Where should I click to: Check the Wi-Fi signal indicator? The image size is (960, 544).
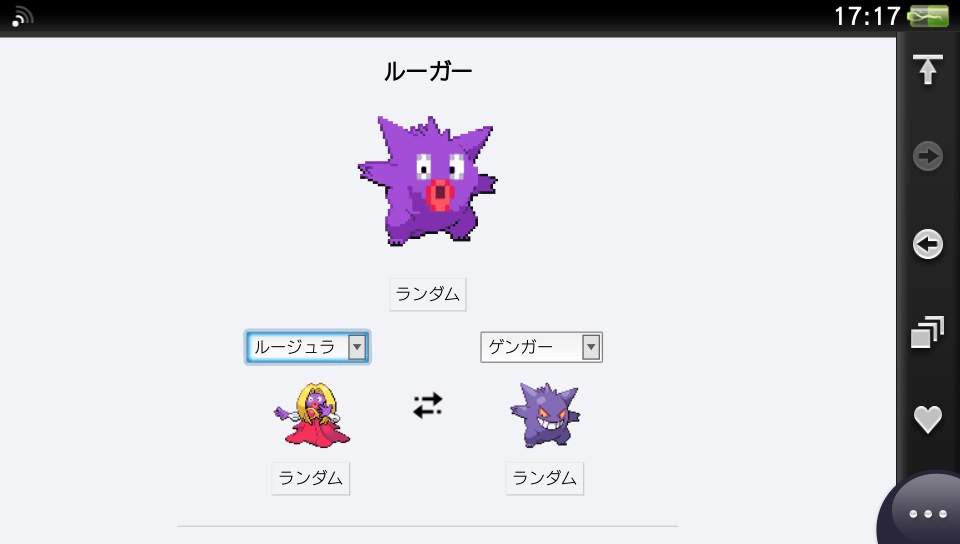pos(22,17)
